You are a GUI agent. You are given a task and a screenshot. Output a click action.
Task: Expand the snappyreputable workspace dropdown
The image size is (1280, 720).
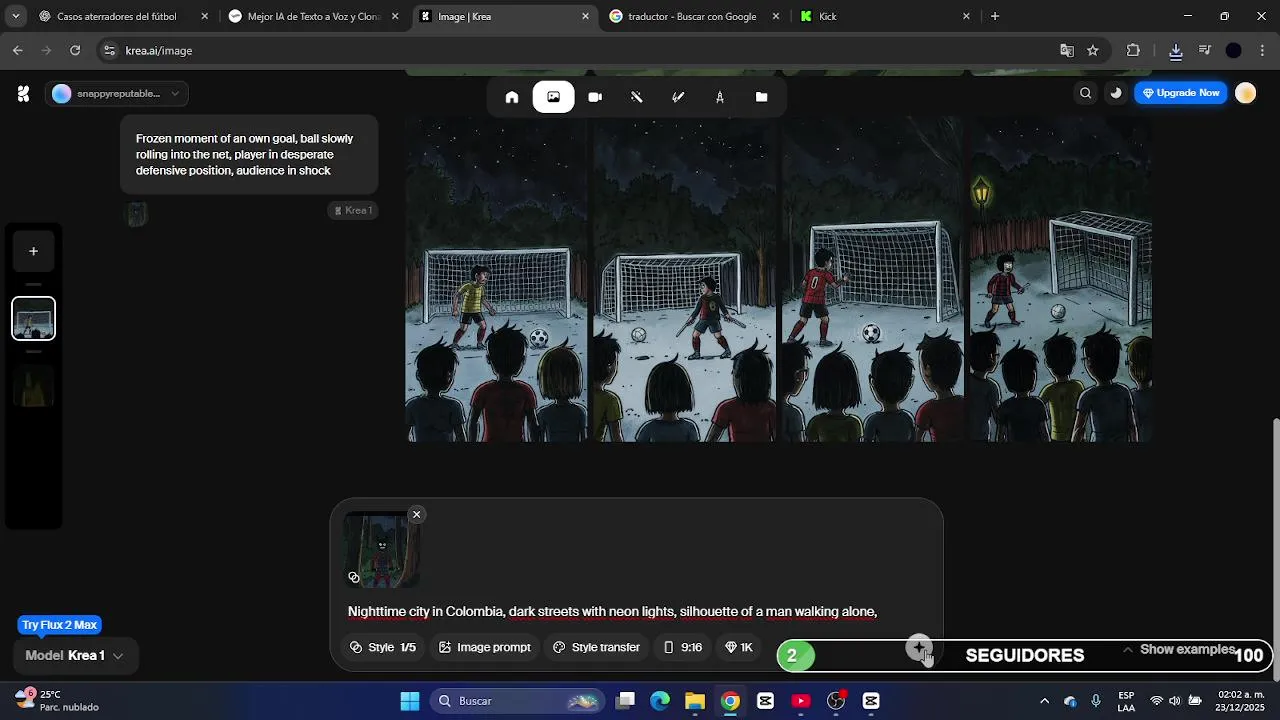coord(117,94)
